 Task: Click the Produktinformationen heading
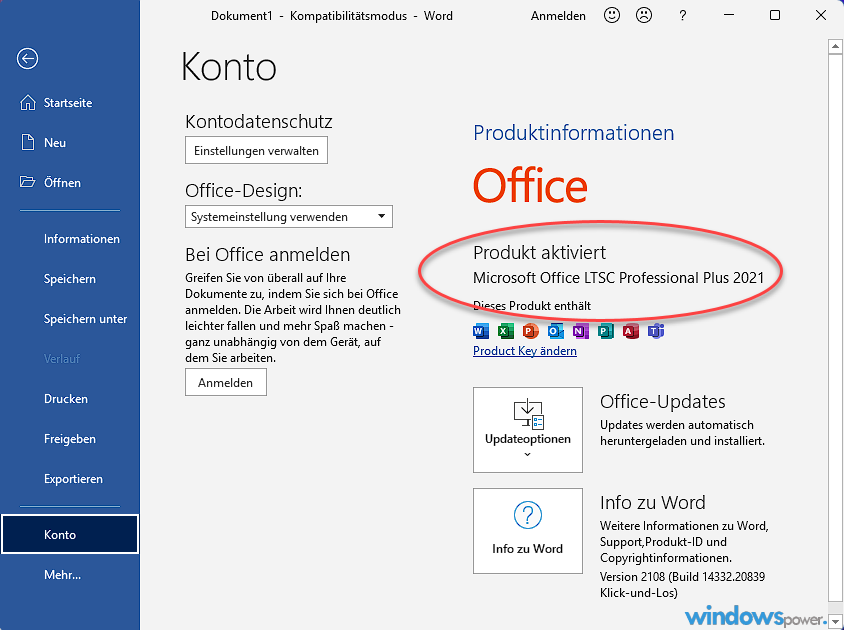[x=573, y=133]
